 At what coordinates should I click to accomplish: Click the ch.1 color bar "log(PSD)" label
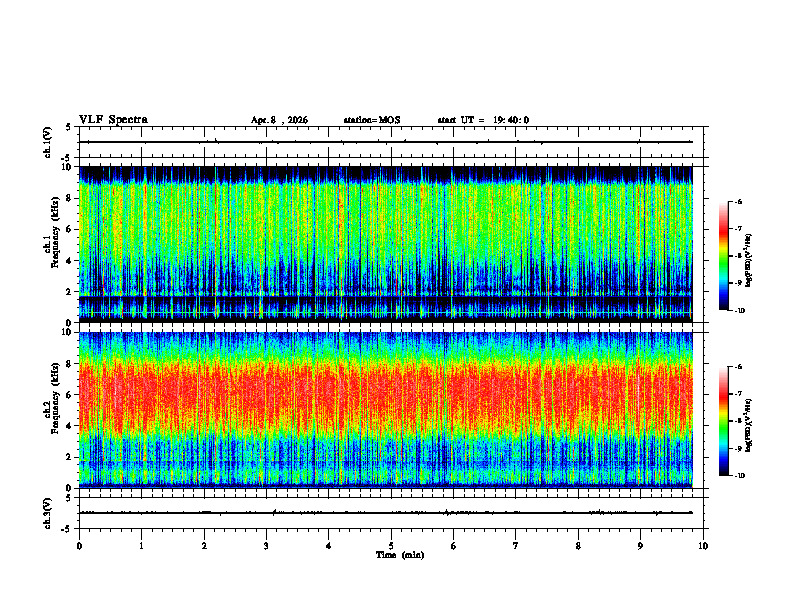pyautogui.click(x=749, y=261)
